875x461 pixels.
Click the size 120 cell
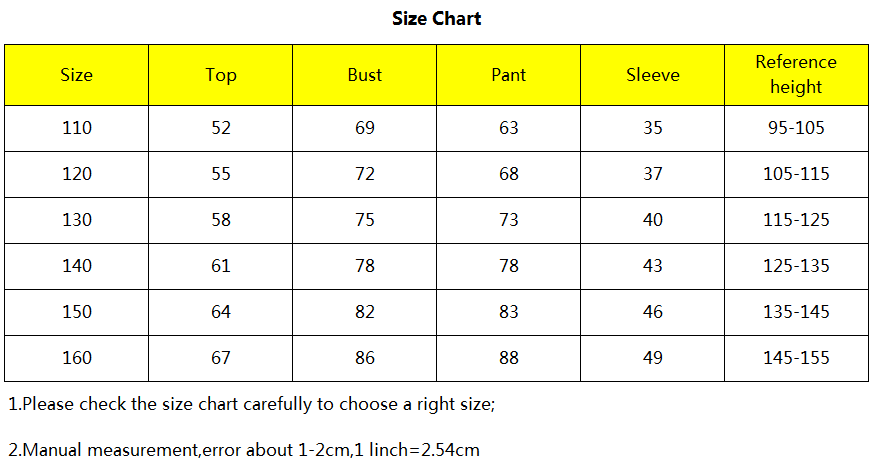point(76,174)
